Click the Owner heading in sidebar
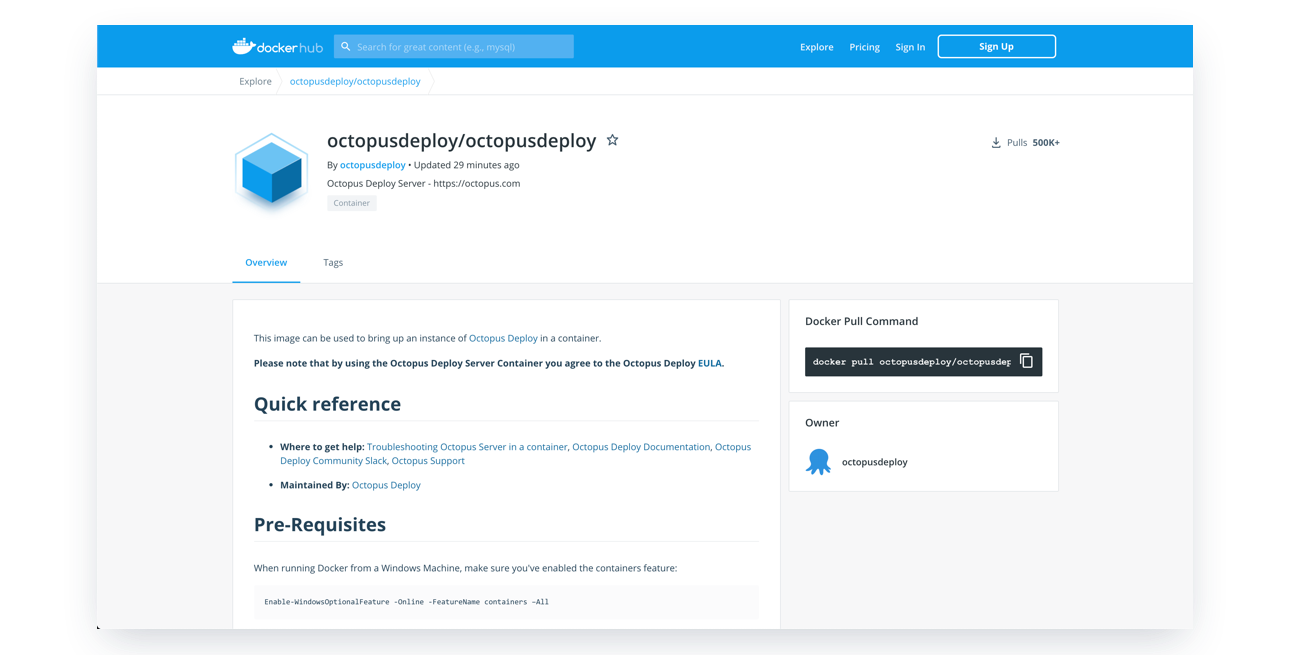 822,423
